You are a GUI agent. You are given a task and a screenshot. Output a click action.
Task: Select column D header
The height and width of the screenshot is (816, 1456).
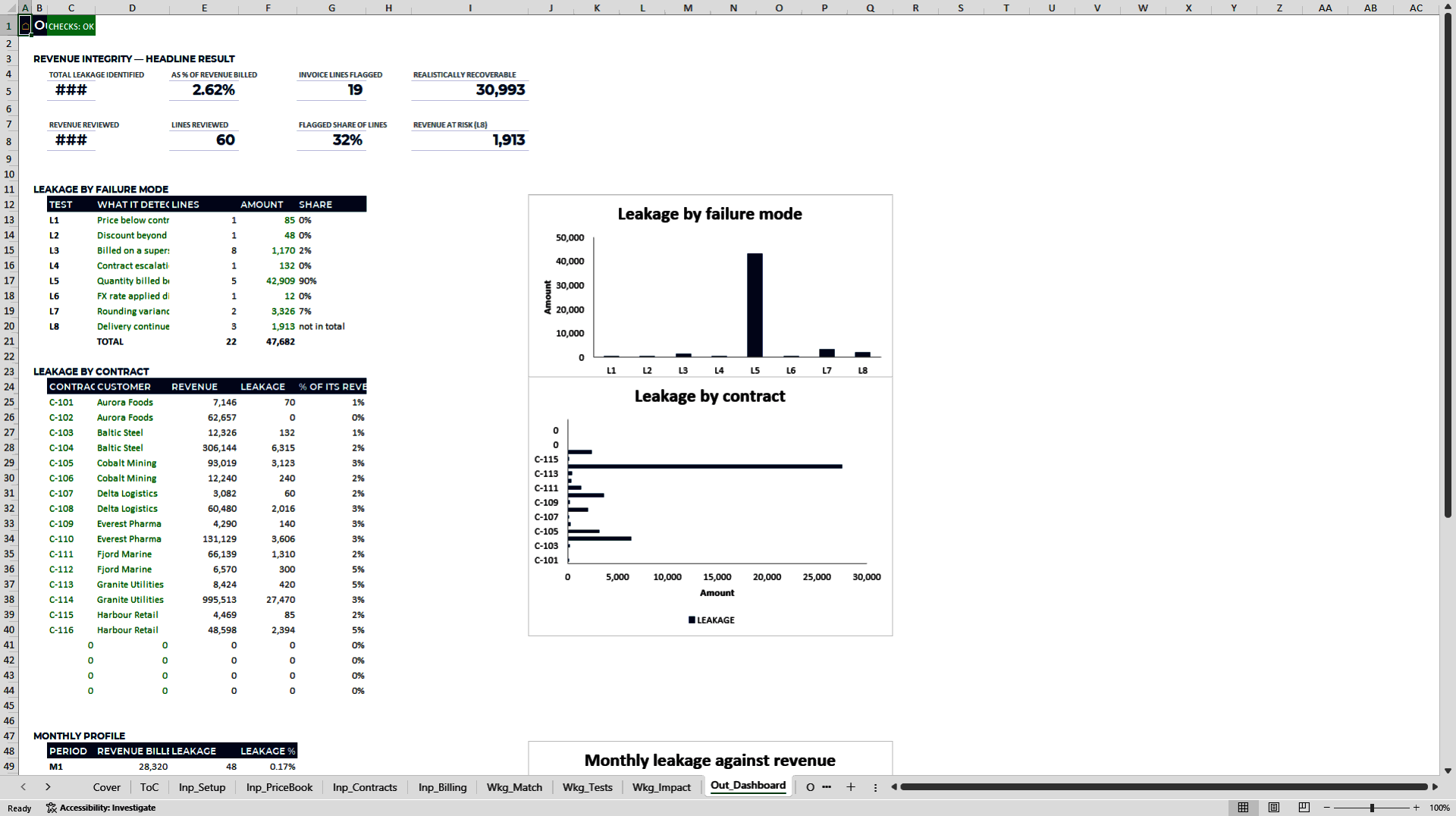tap(132, 8)
